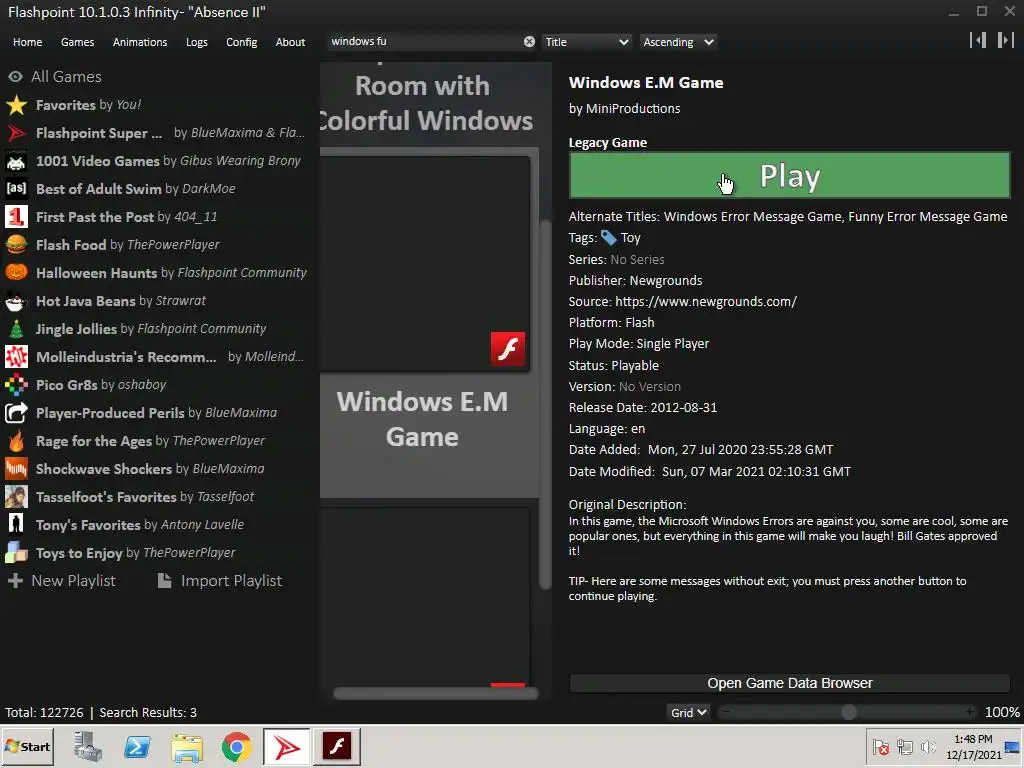1024x768 pixels.
Task: Collapse the right sidebar with the toggle icon
Action: click(x=1006, y=40)
